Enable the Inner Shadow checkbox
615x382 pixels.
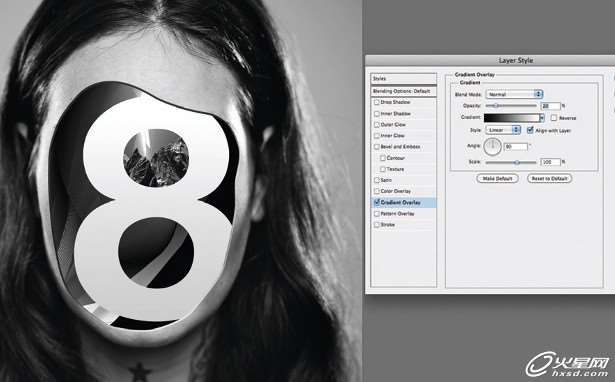click(x=377, y=114)
